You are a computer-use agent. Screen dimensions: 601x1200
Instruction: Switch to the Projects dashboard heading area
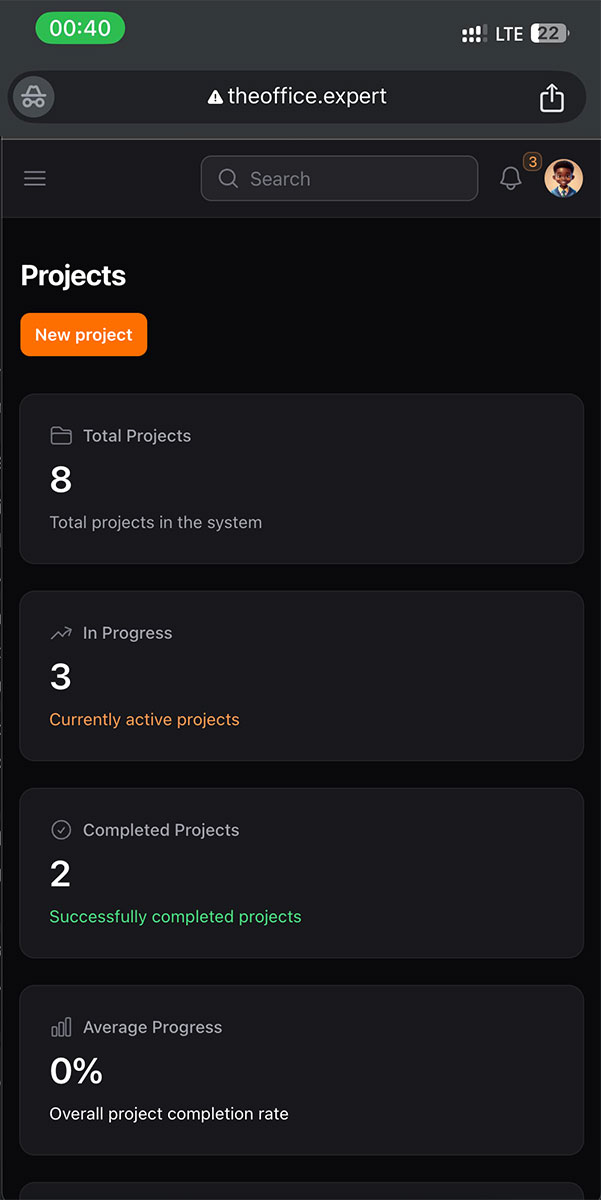click(73, 275)
